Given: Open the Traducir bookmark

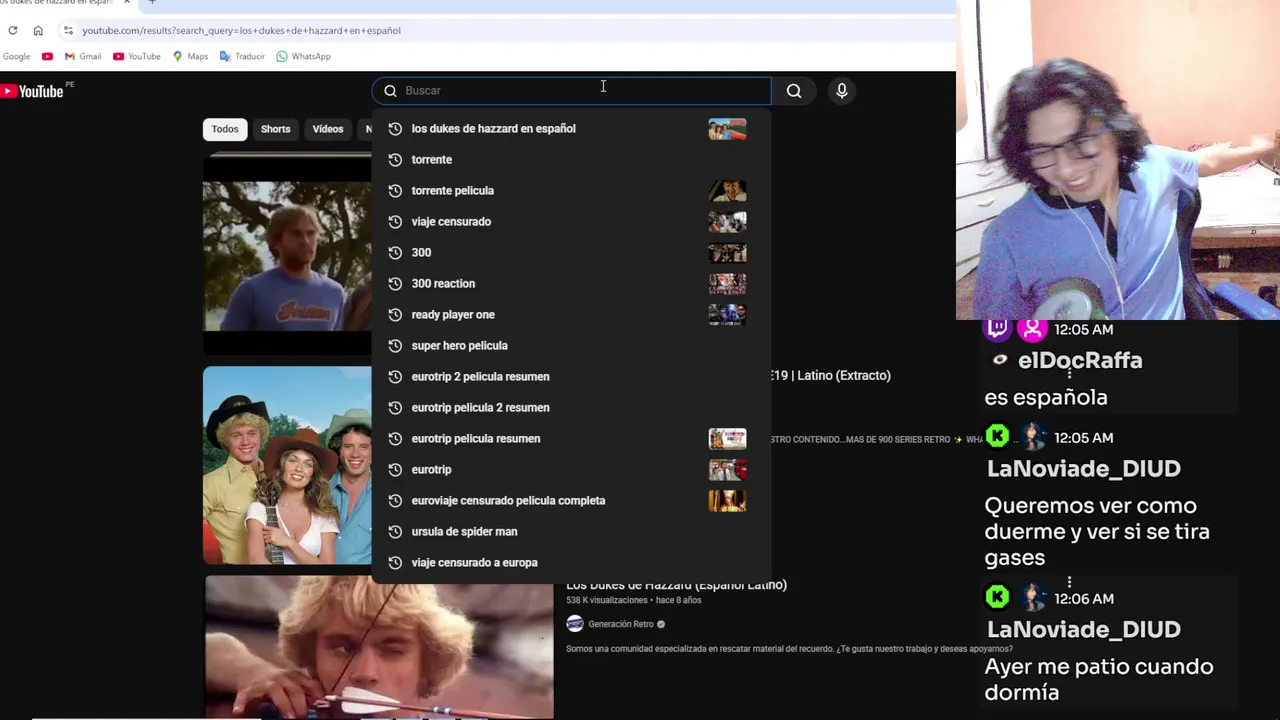Looking at the screenshot, I should point(242,56).
